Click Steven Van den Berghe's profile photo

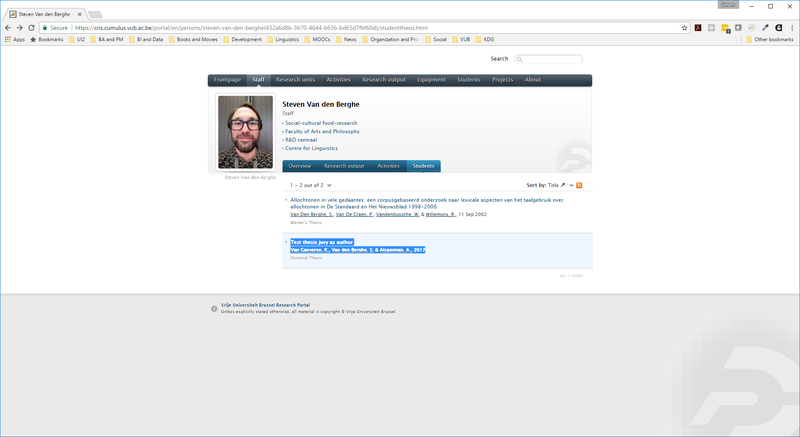point(245,132)
